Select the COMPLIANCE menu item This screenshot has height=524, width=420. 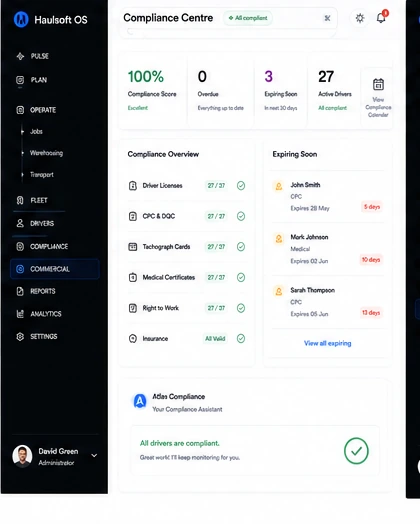[x=49, y=246]
